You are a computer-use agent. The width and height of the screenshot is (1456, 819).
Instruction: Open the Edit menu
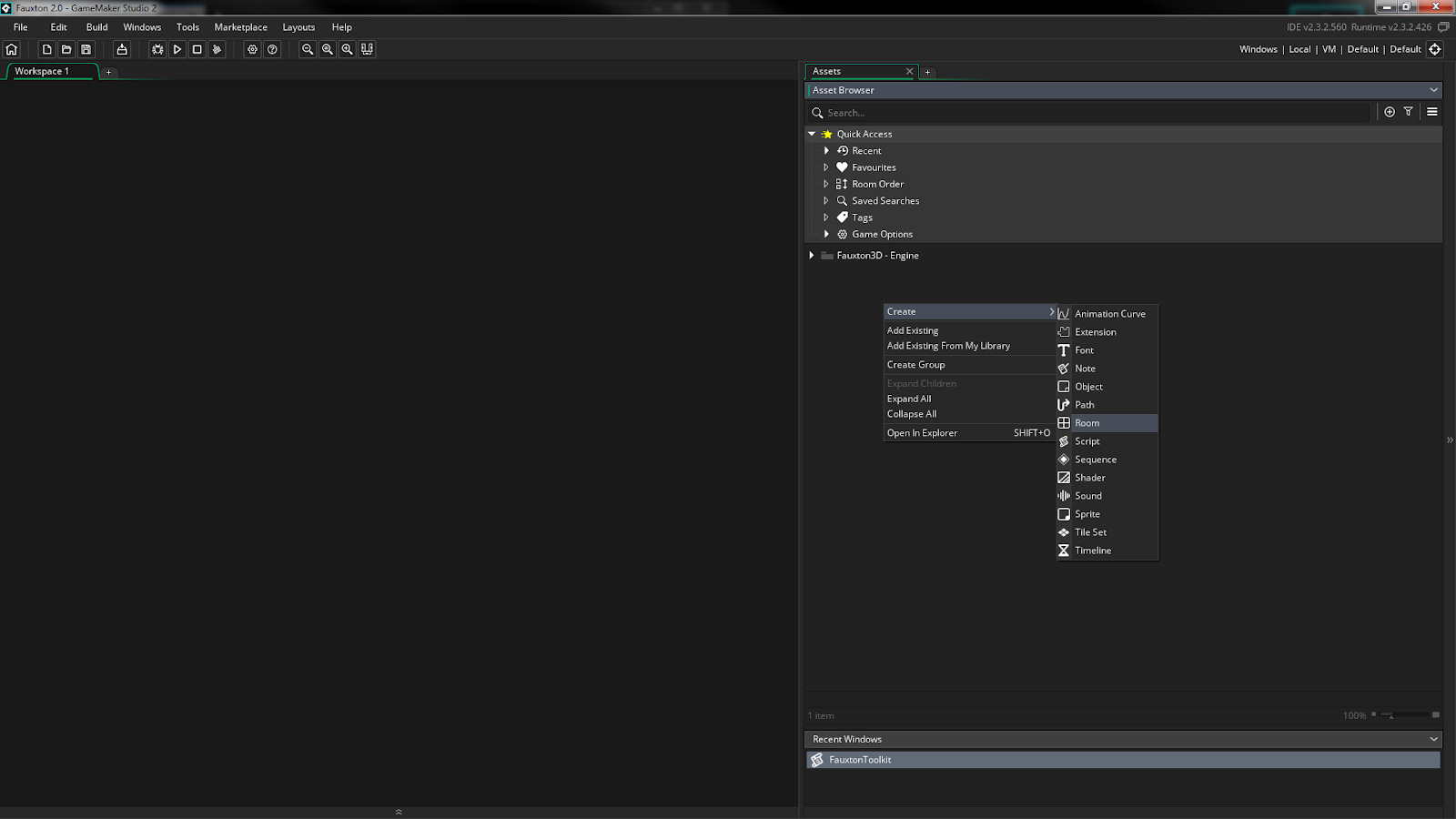(x=59, y=27)
